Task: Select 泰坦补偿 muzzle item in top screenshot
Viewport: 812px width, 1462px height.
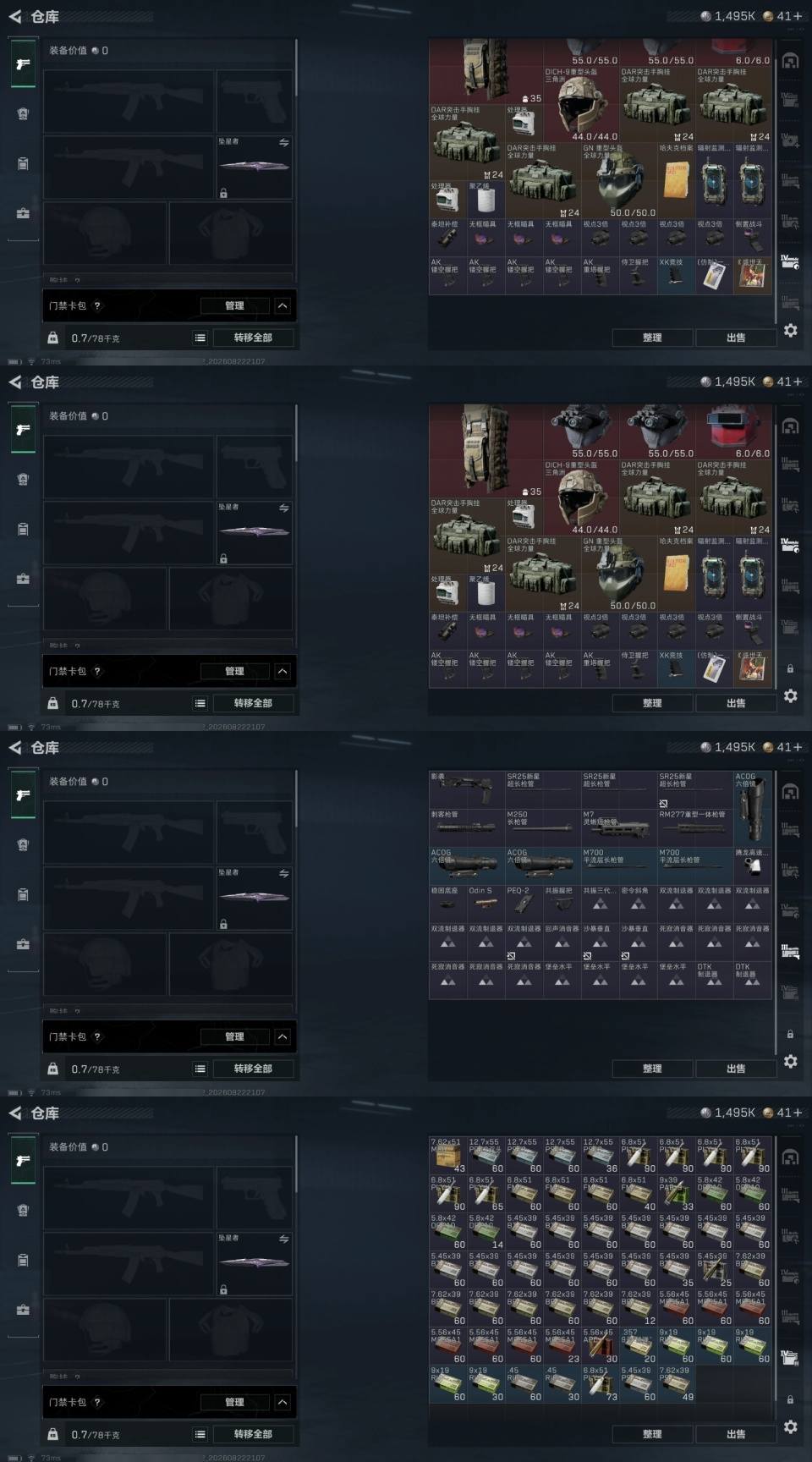Action: (448, 238)
